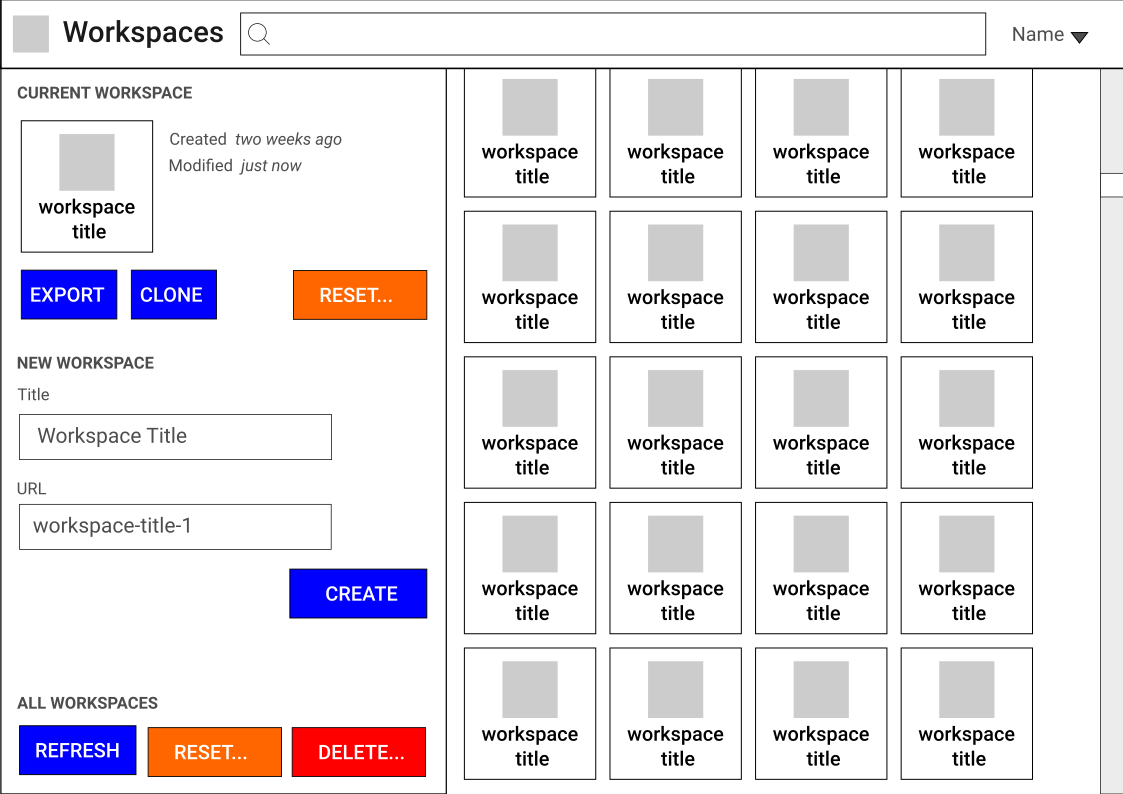Viewport: 1123px width, 794px height.
Task: Click the NEW WORKSPACE section label
Action: [x=85, y=363]
